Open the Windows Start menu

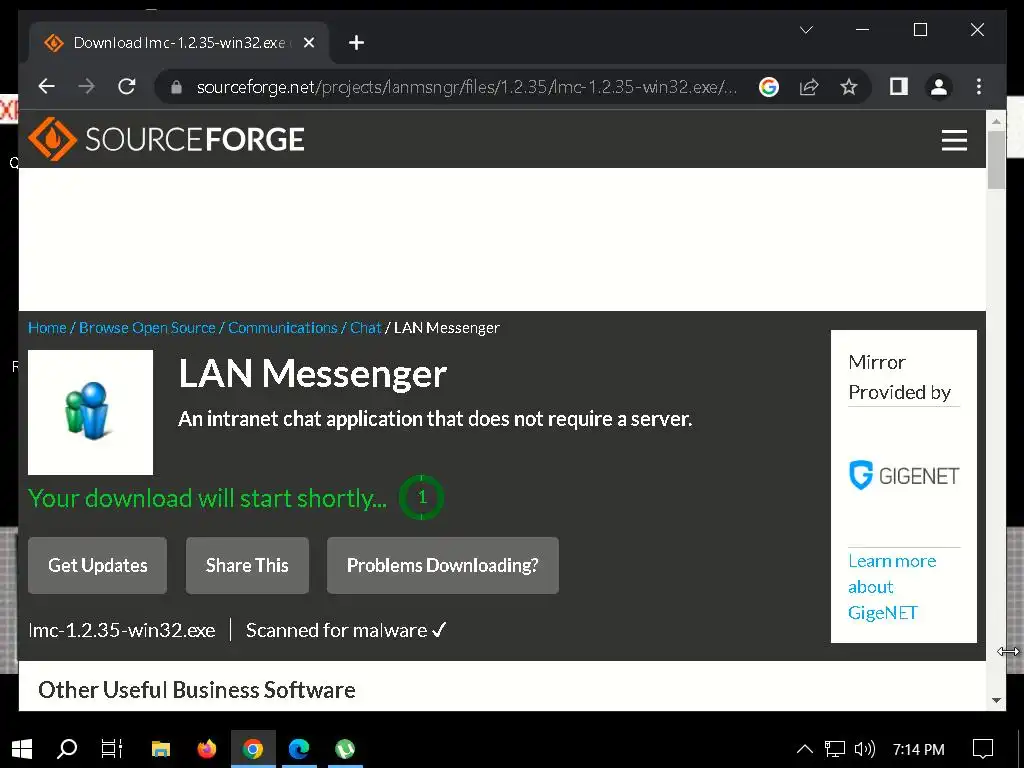click(x=22, y=749)
